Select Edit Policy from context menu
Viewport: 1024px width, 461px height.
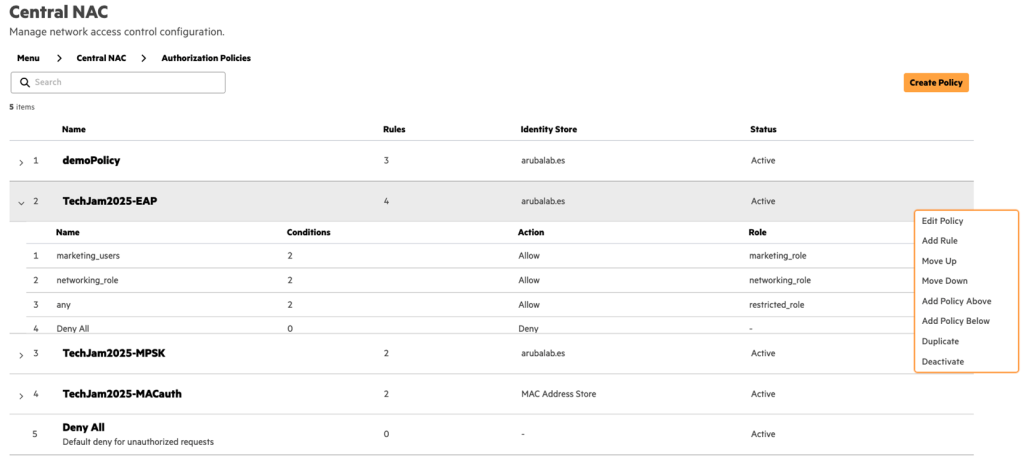[942, 220]
